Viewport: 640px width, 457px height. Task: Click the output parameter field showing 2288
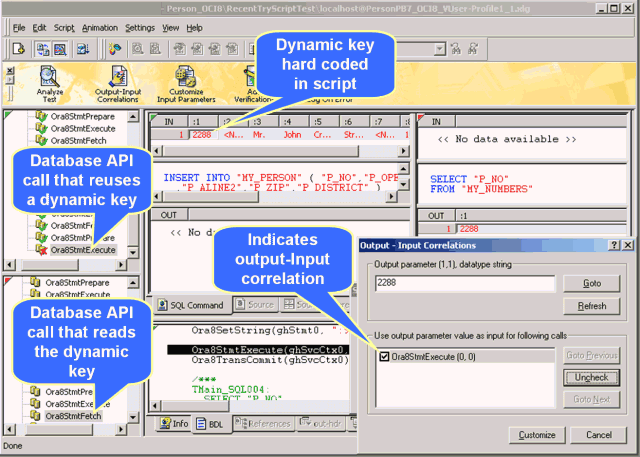point(464,284)
